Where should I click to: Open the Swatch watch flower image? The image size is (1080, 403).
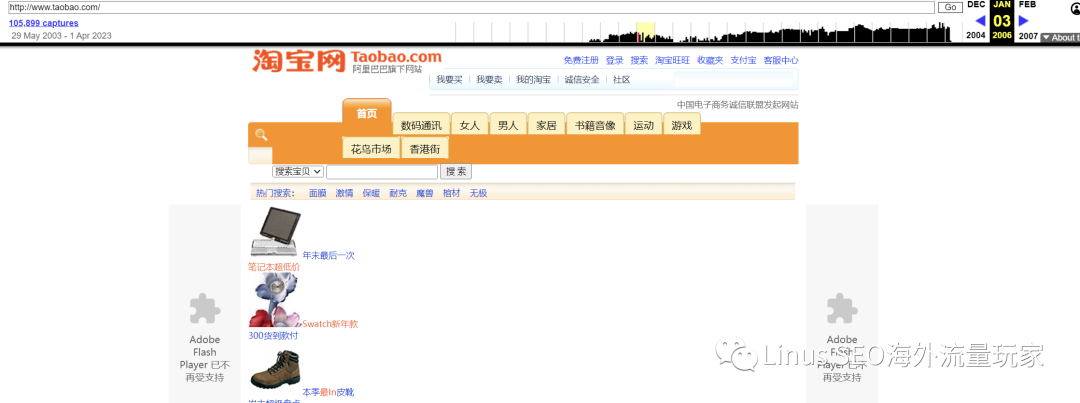pyautogui.click(x=275, y=300)
